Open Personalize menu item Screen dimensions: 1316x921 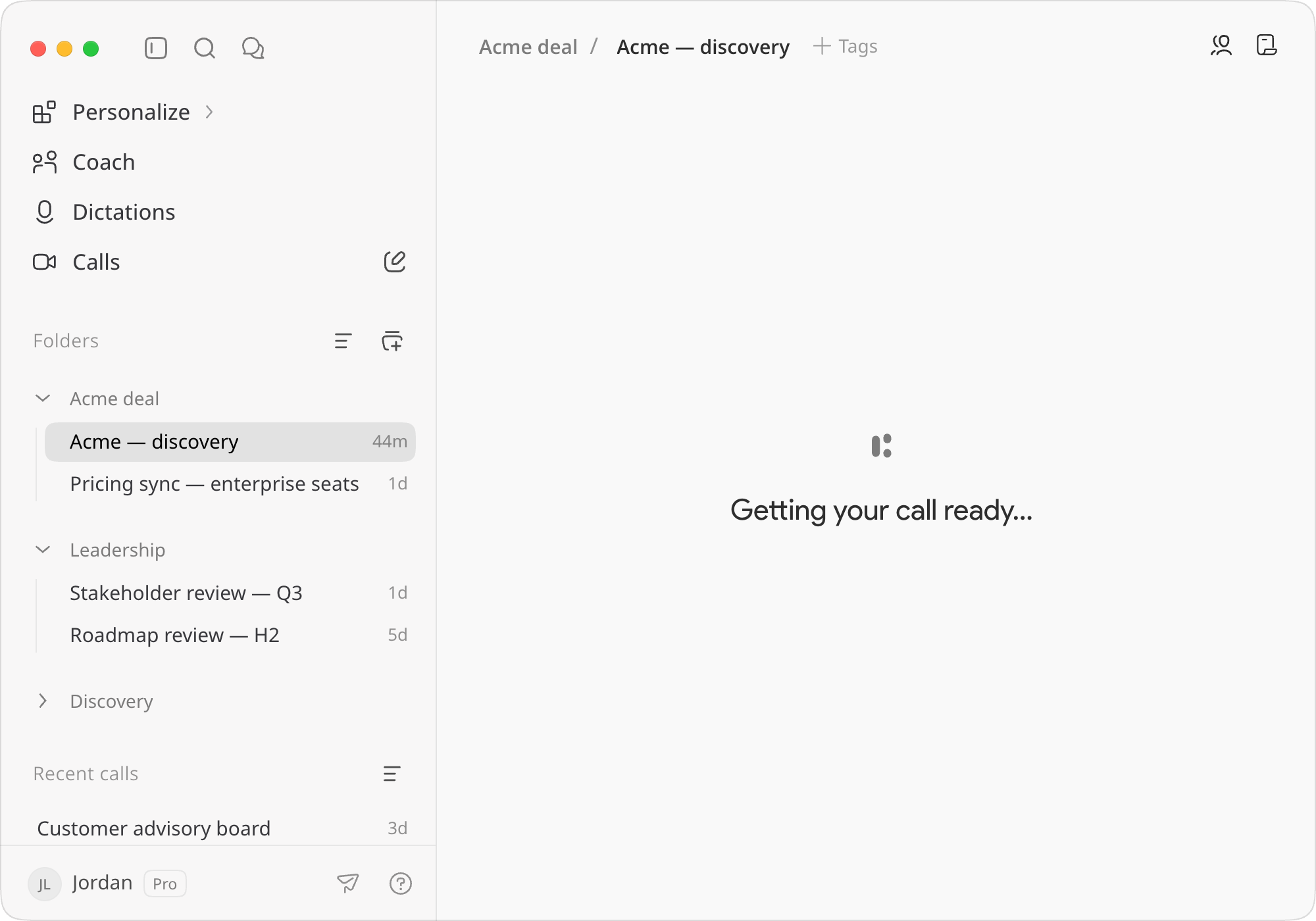tap(131, 112)
